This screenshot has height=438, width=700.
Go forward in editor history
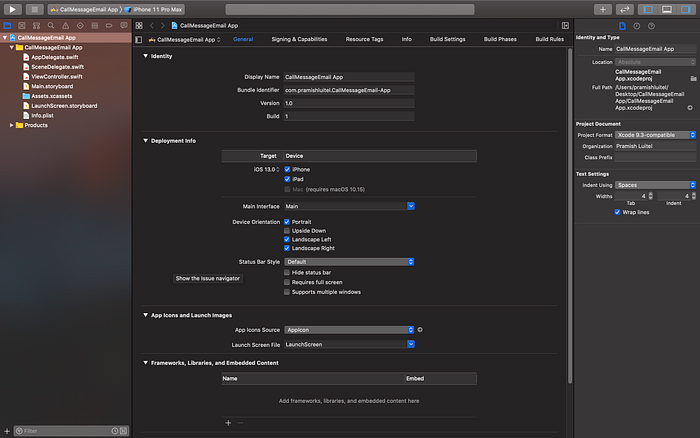tap(162, 25)
